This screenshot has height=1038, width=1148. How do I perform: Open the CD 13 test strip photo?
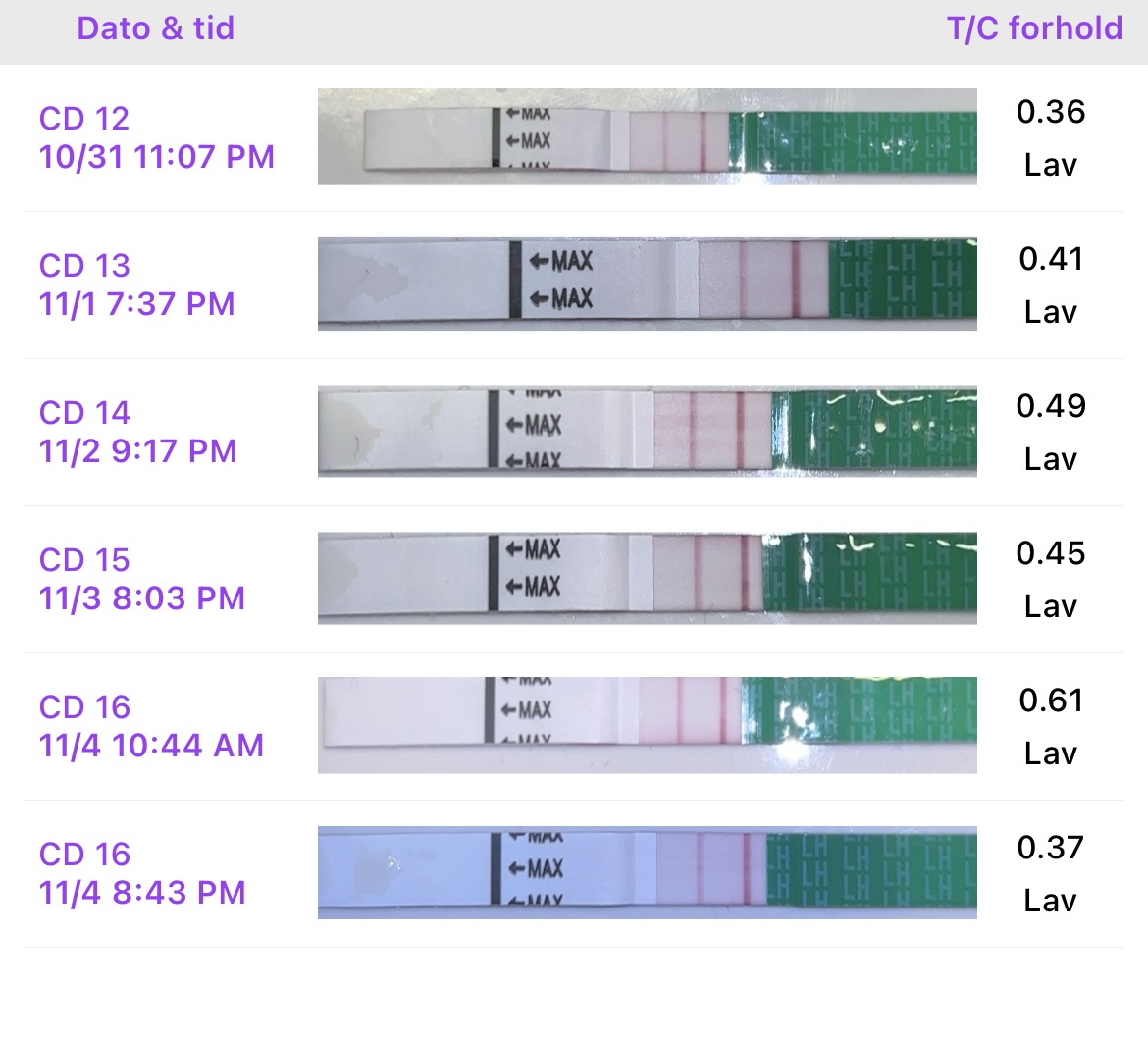[647, 284]
